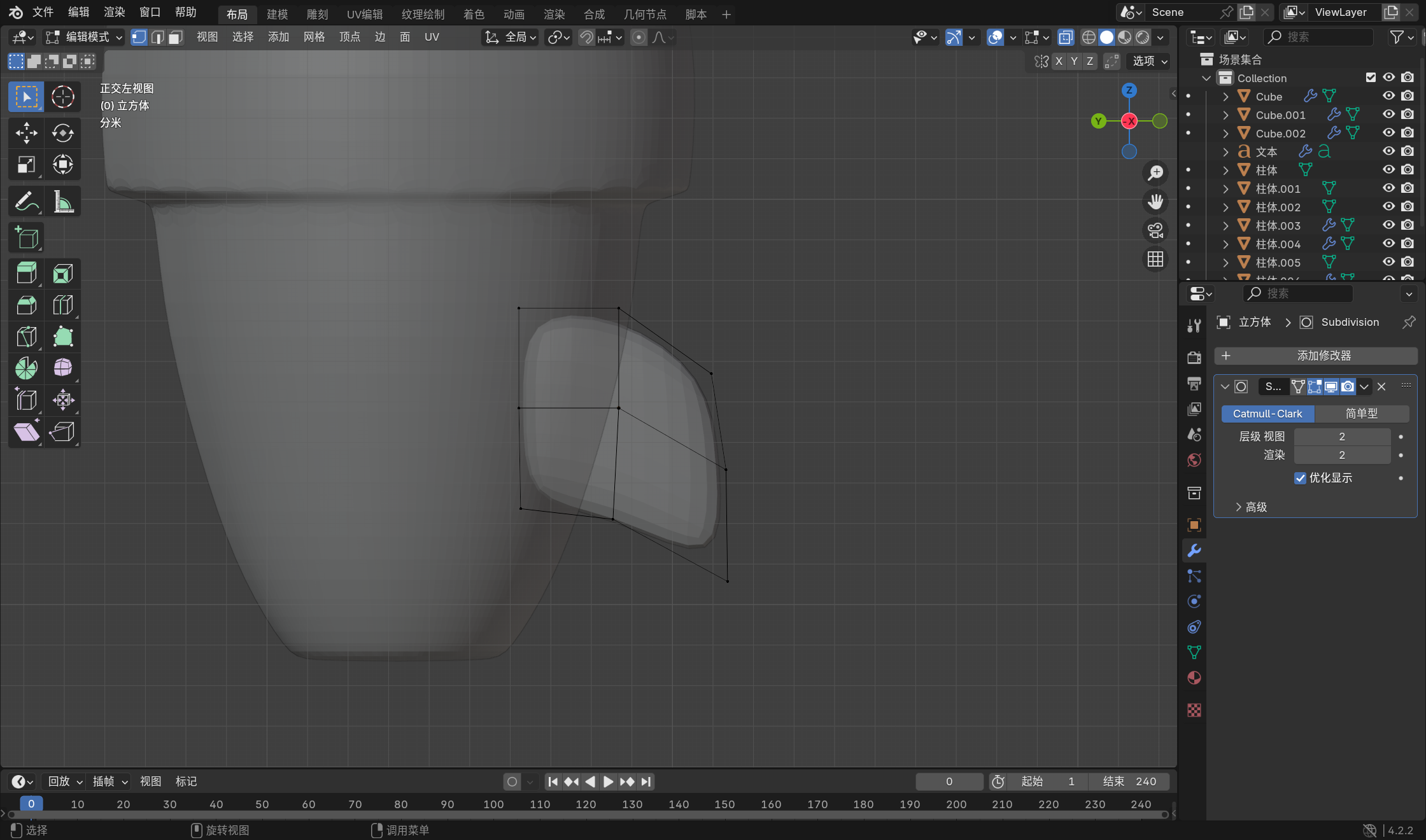Open the 网格 menu
This screenshot has width=1426, height=840.
coord(314,38)
